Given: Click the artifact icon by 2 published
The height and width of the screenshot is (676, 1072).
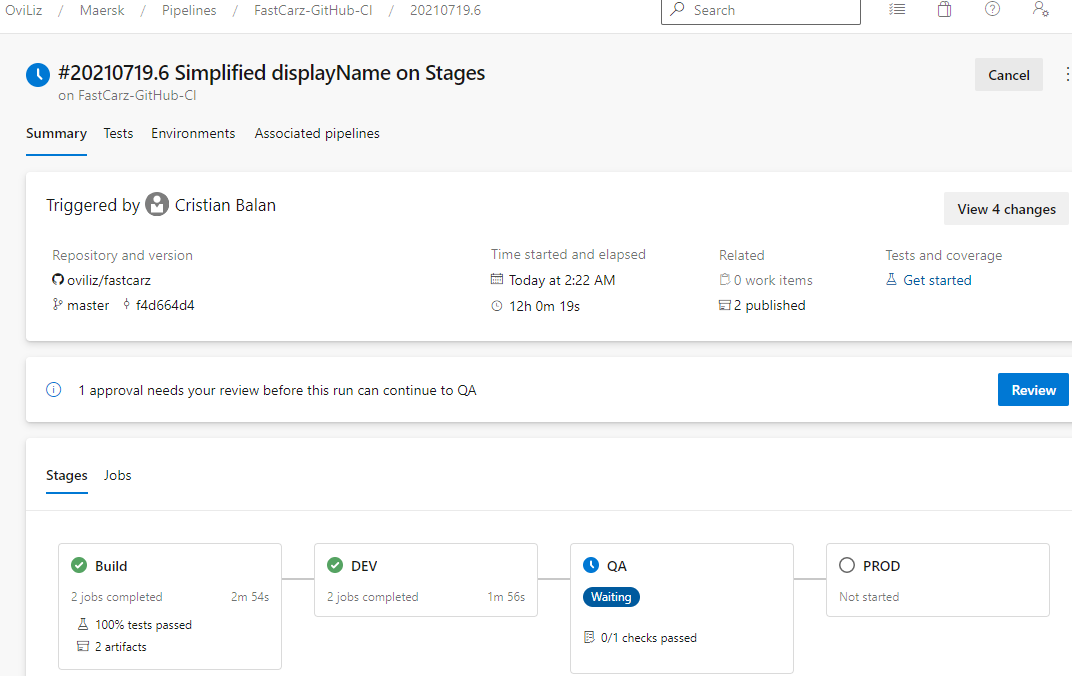Looking at the screenshot, I should pyautogui.click(x=725, y=305).
